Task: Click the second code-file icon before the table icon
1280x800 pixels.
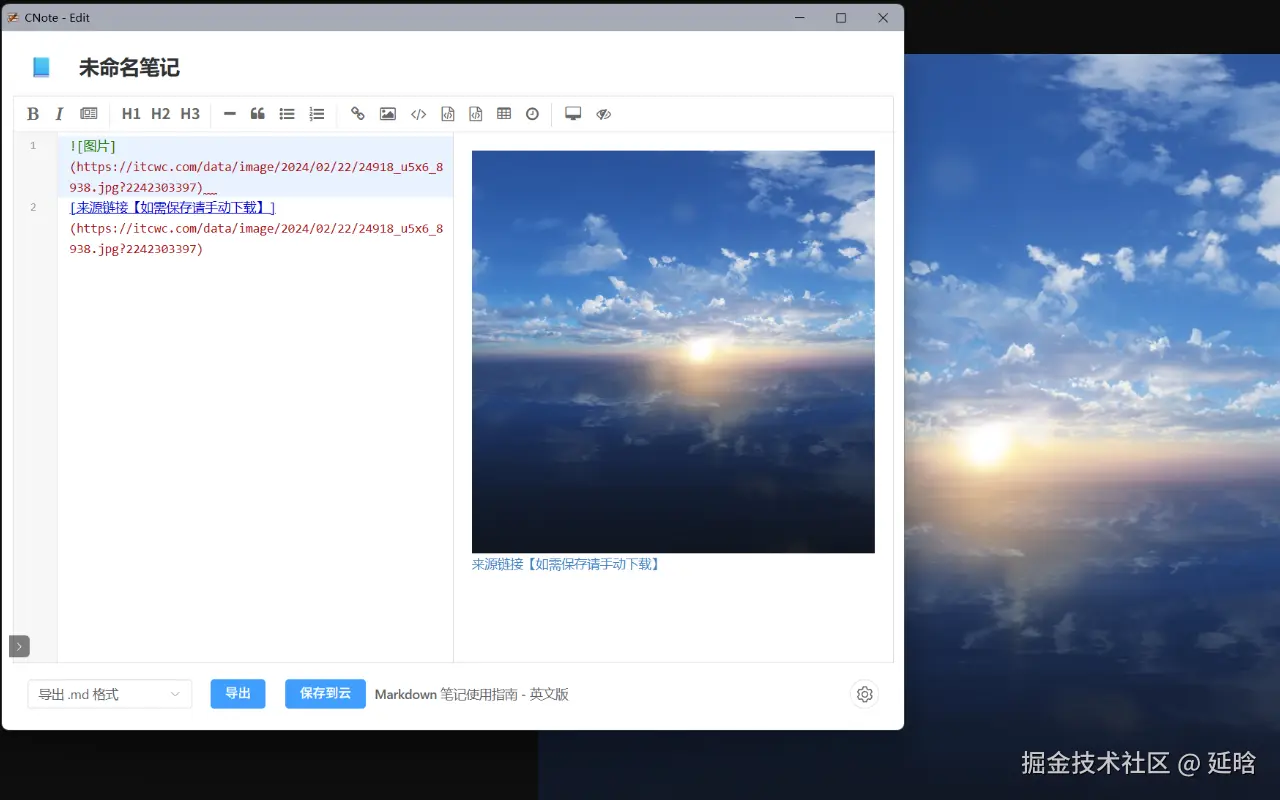Action: [x=476, y=114]
